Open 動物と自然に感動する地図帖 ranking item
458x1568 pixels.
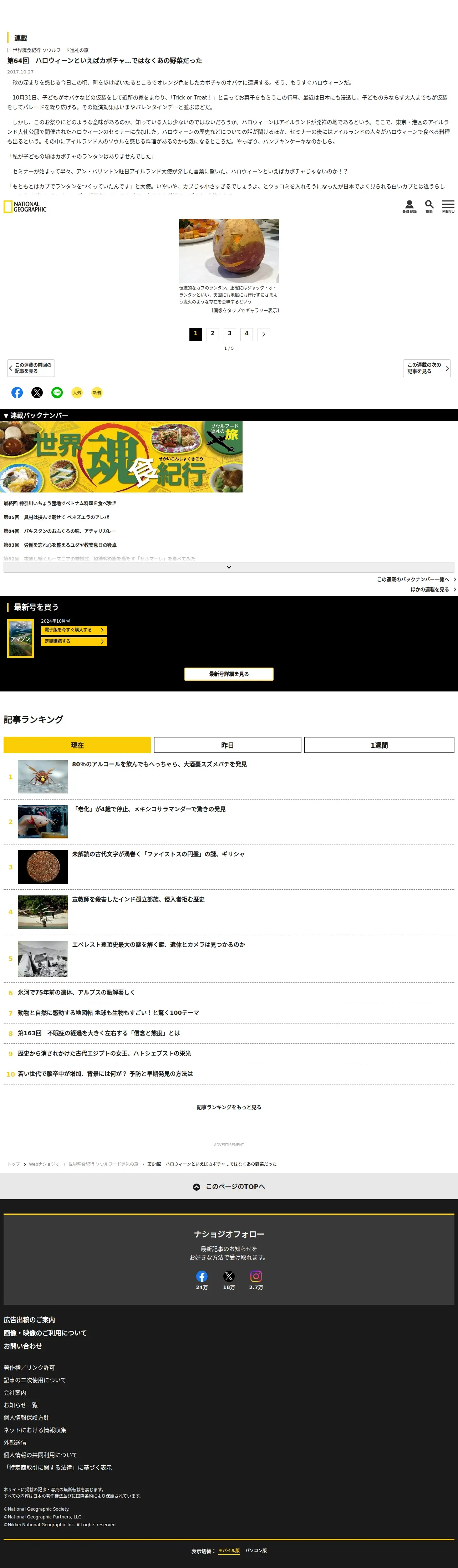click(x=108, y=1013)
